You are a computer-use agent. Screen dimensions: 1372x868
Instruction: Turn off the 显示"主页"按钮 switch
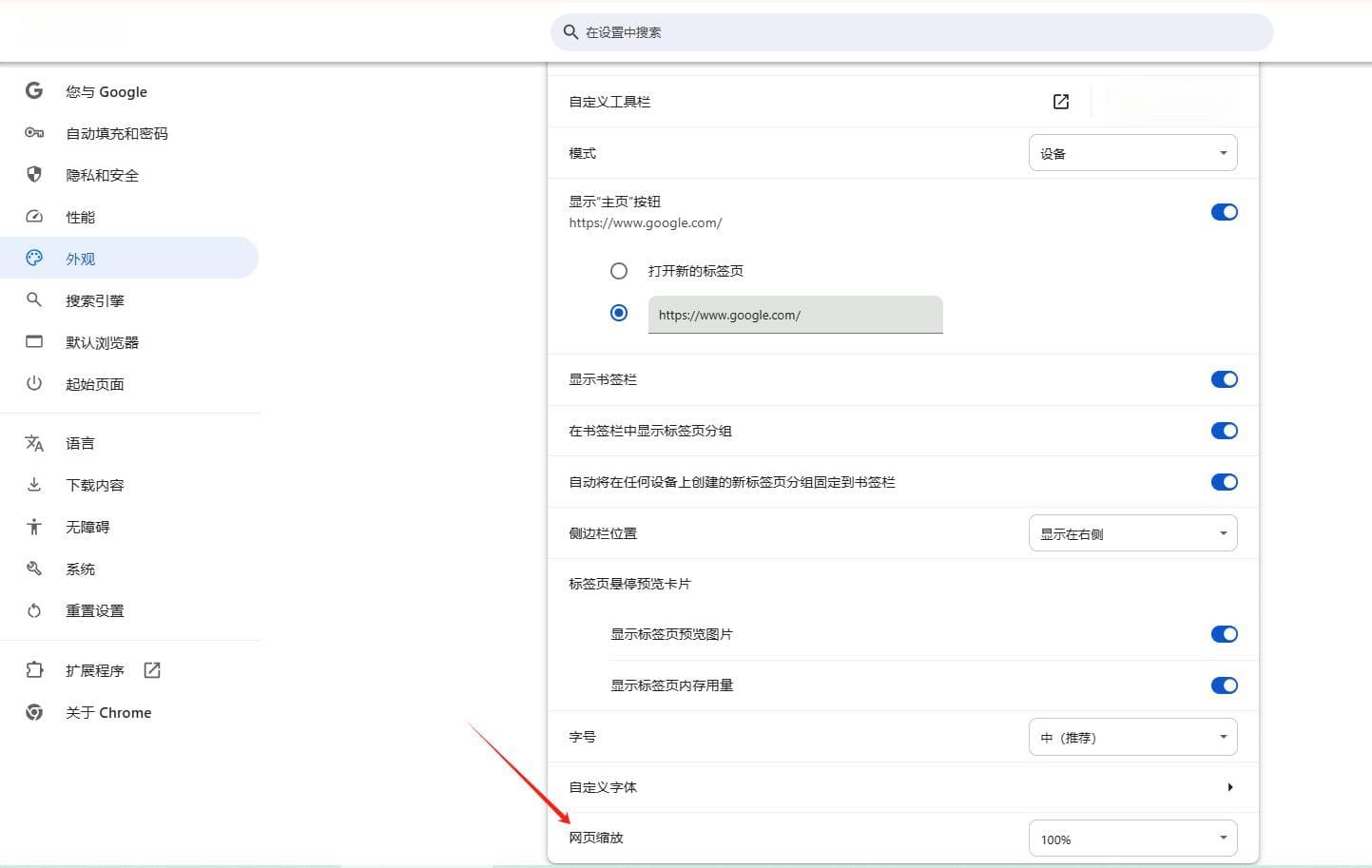point(1225,212)
